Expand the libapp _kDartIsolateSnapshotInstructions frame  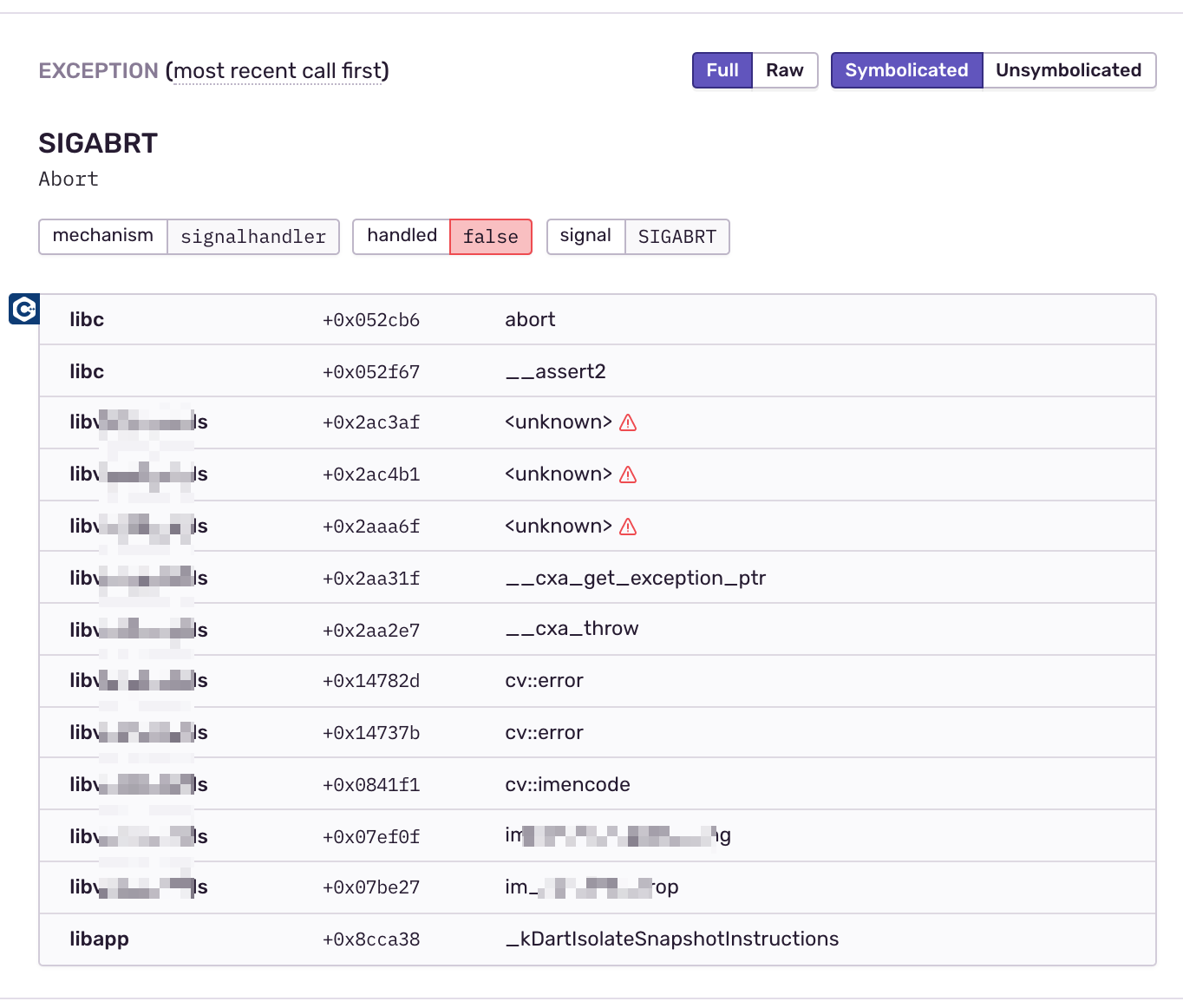coord(598,939)
